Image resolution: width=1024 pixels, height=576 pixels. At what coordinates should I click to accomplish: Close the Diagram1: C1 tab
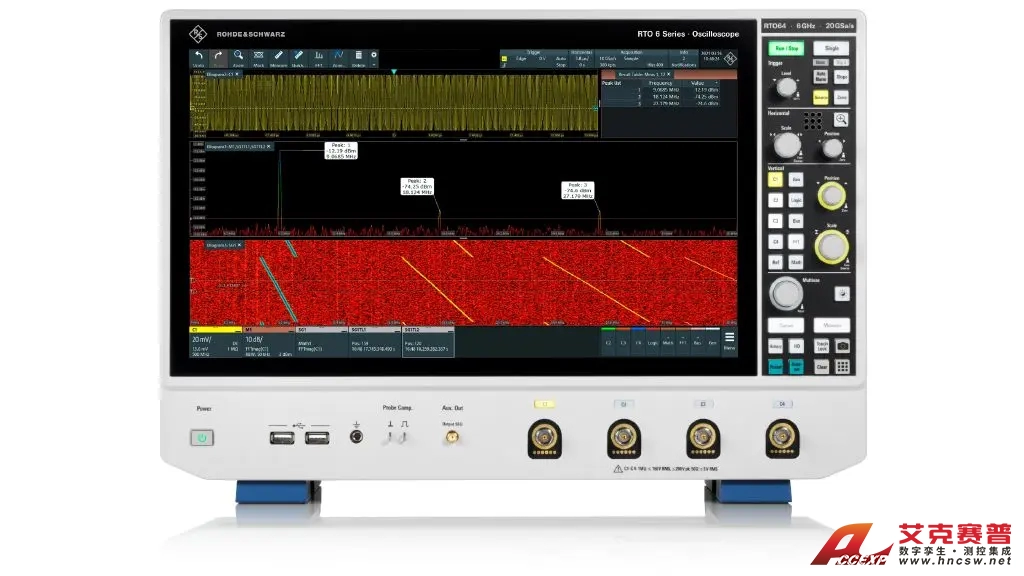(x=238, y=74)
